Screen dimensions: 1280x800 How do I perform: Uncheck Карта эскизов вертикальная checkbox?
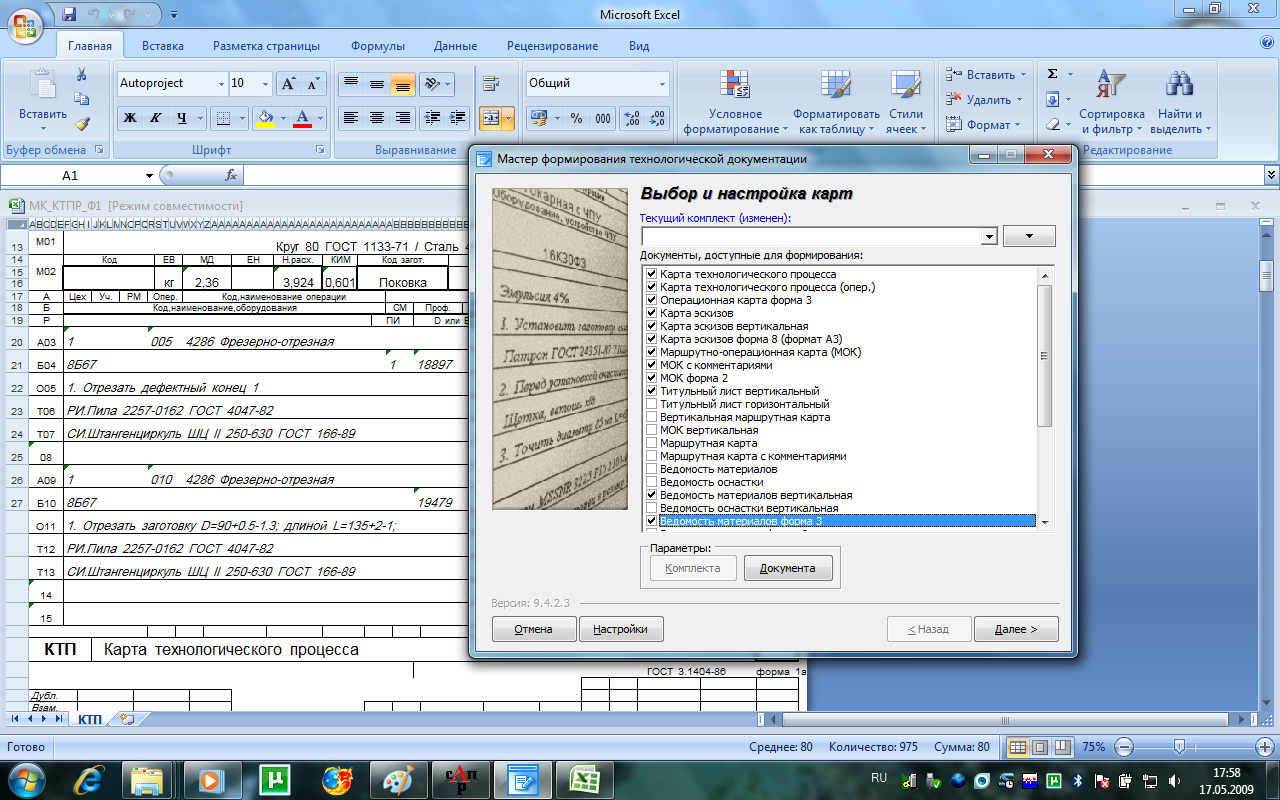[x=652, y=326]
